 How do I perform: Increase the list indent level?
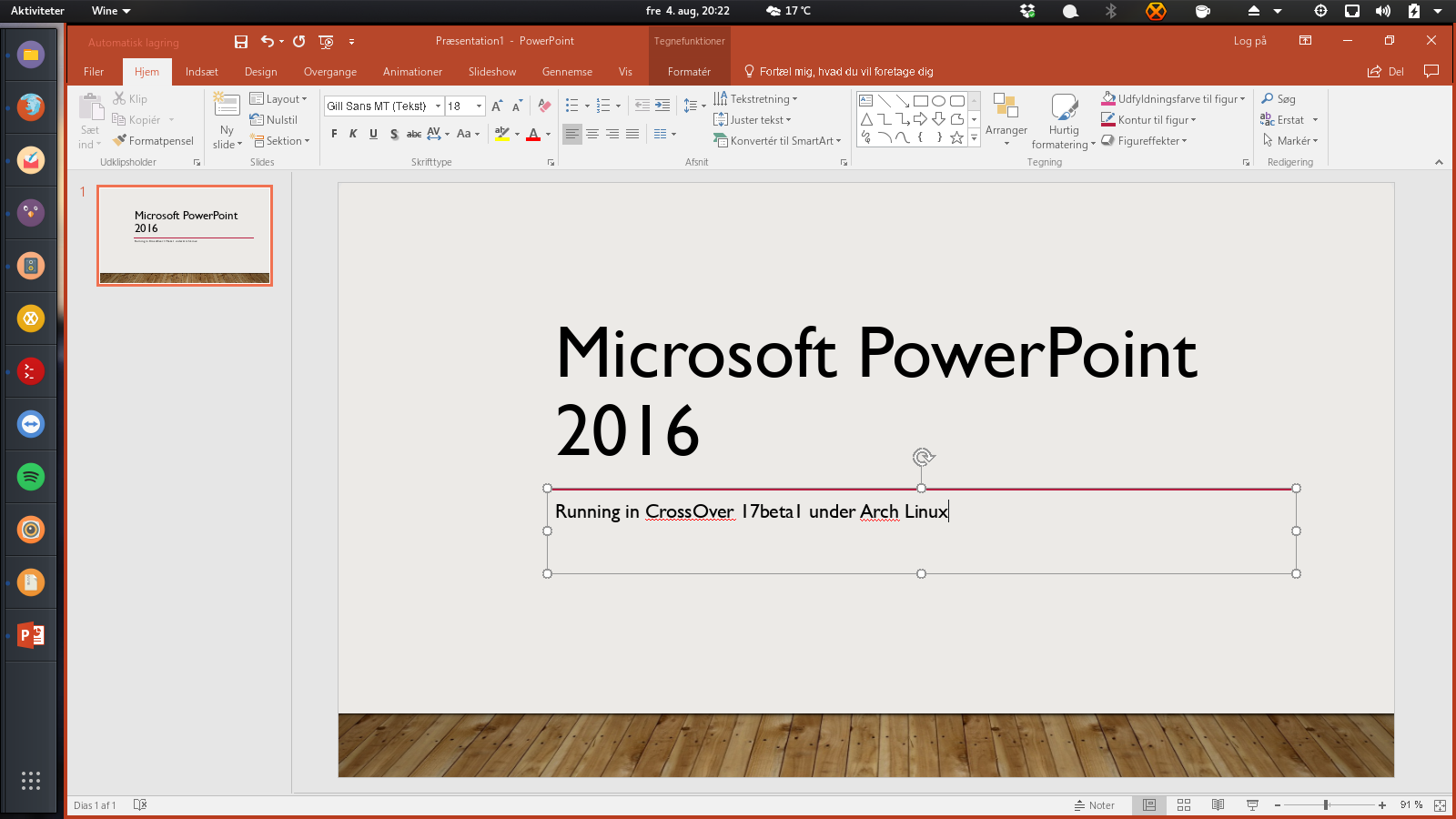point(662,106)
